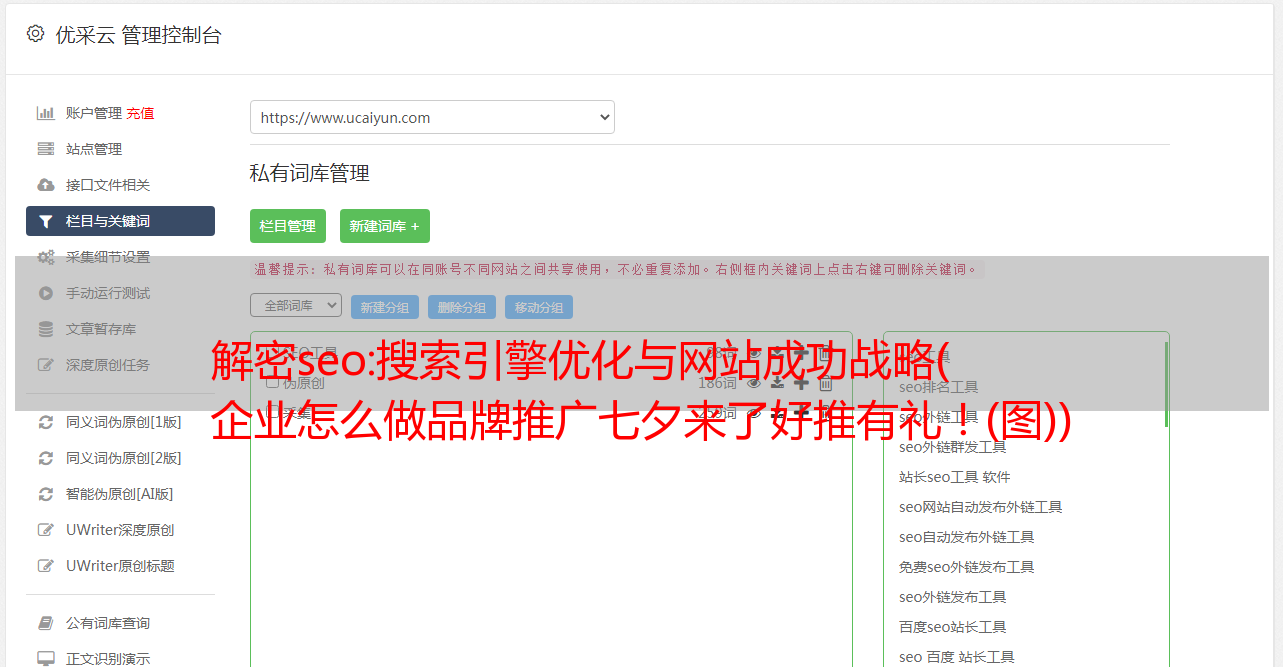Click the monitor icon for 正文识别演示

[x=46, y=659]
